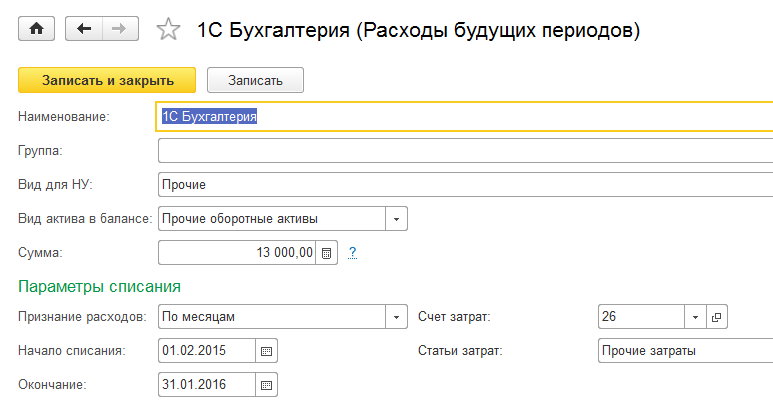Expand the Счет затрат dropdown arrow
This screenshot has width=773, height=410.
pyautogui.click(x=695, y=318)
